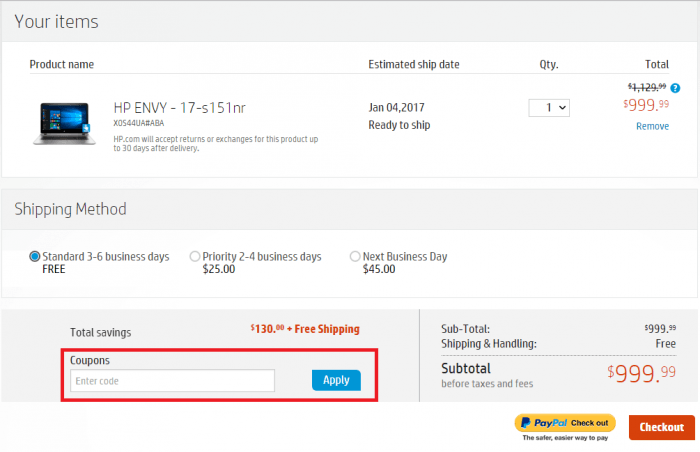The height and width of the screenshot is (452, 700).
Task: Click the crossed-out $1,129.99 original price
Action: click(646, 88)
